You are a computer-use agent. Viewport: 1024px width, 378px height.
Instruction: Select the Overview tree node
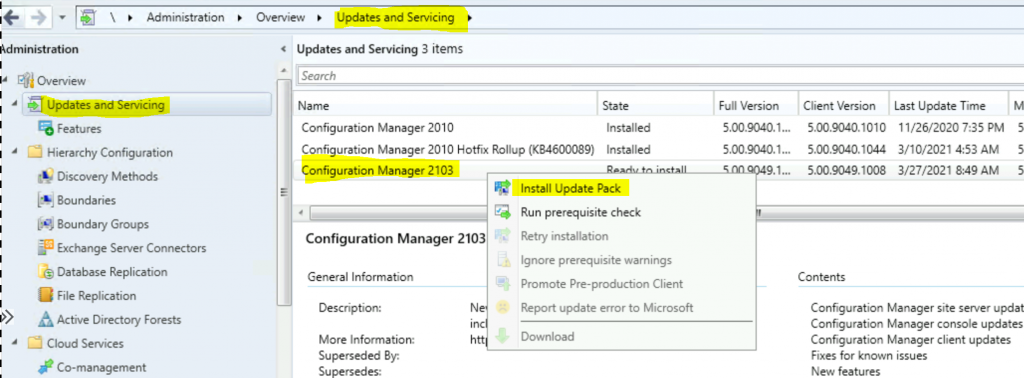[x=61, y=81]
